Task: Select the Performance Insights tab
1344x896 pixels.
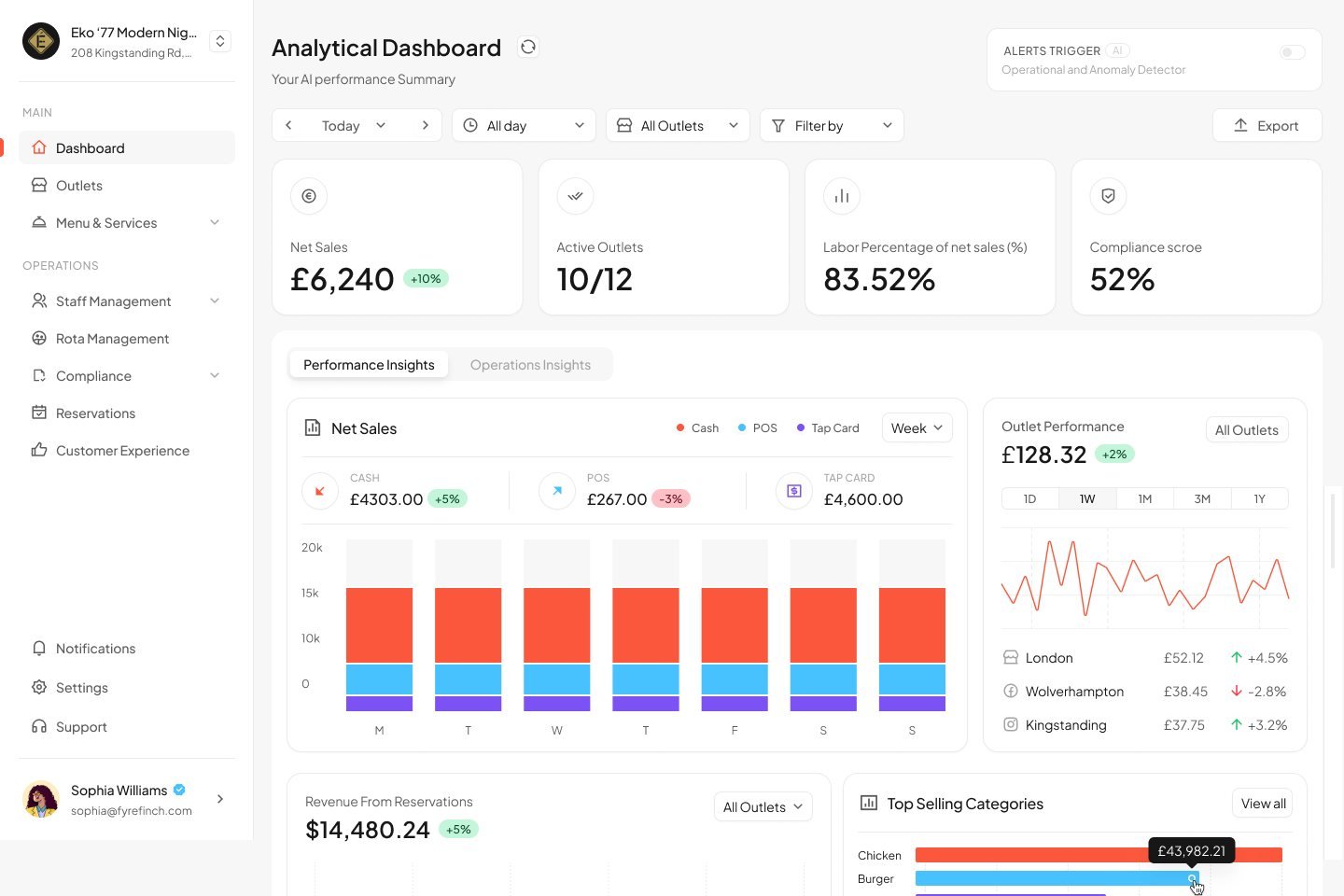Action: [369, 364]
